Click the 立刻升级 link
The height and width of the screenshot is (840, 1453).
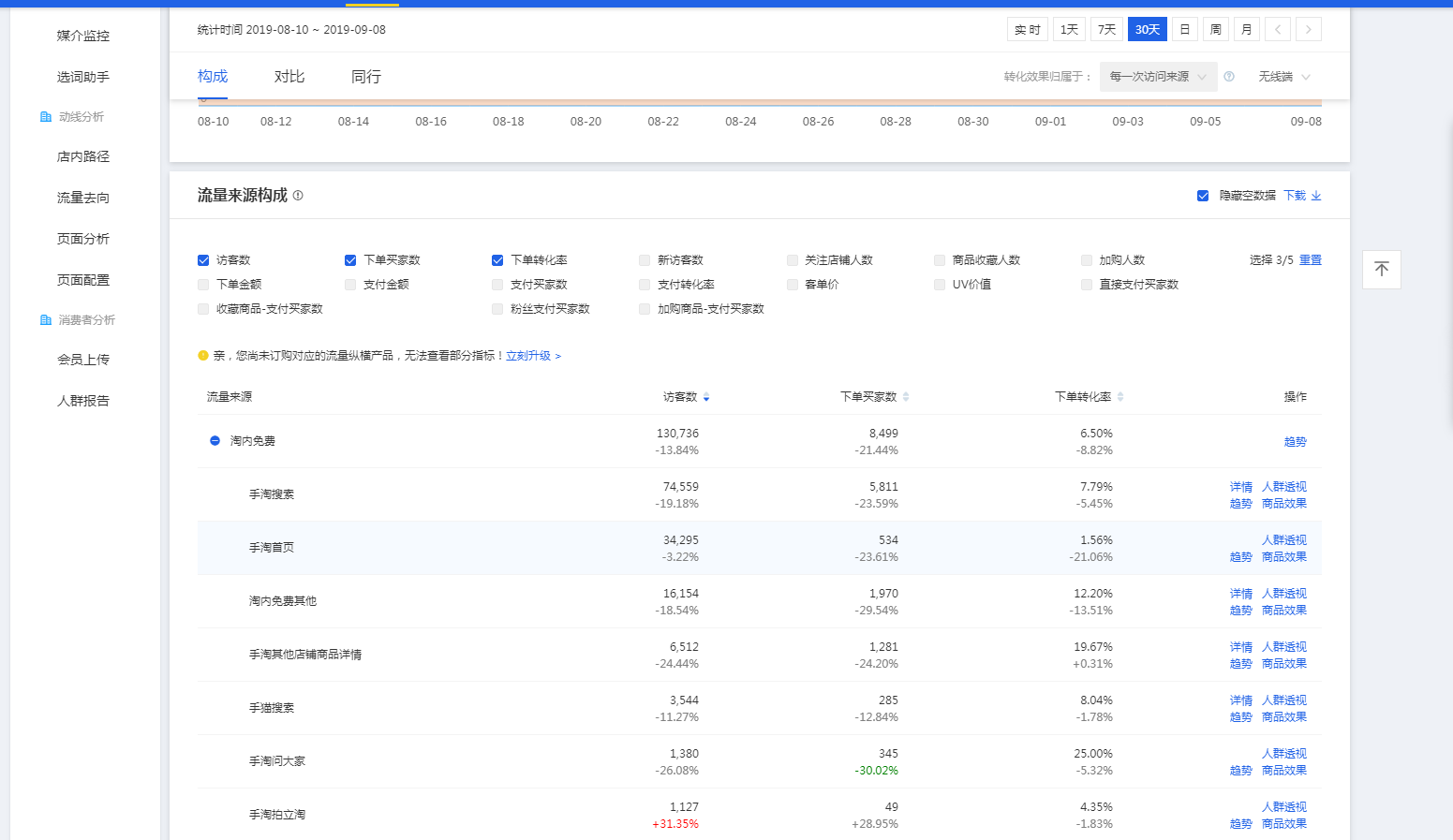coord(528,356)
